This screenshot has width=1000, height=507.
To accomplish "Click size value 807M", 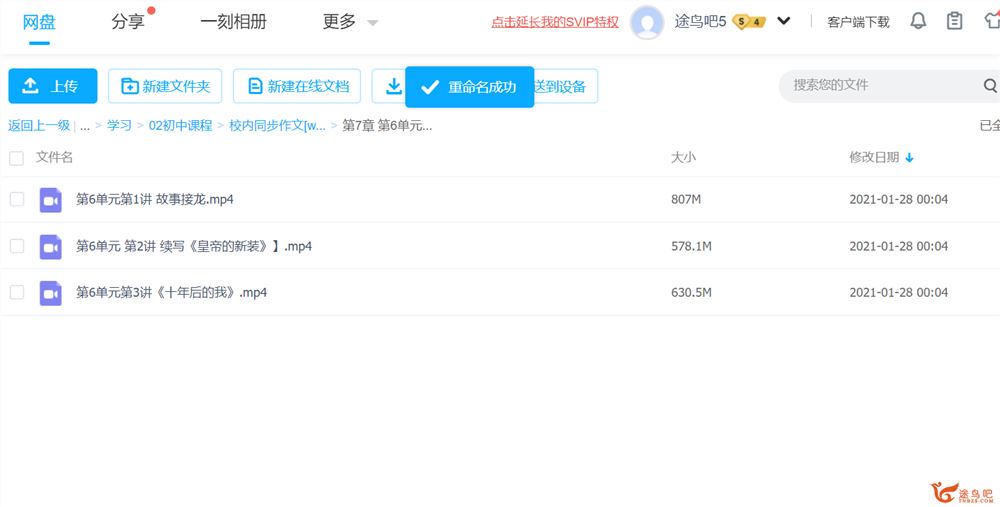I will pos(686,200).
